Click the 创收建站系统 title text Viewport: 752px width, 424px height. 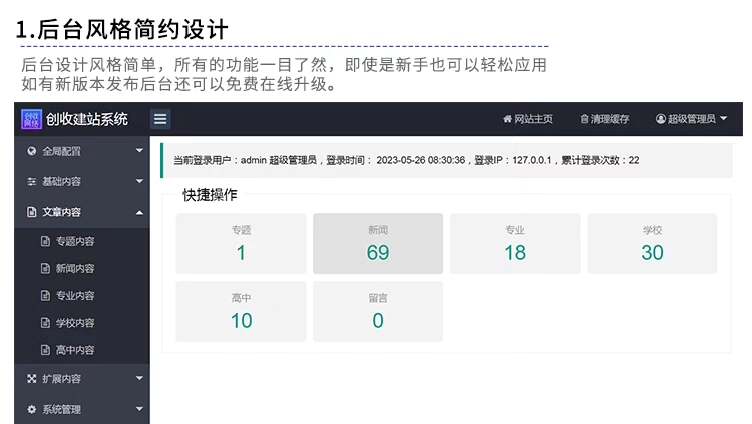87,119
